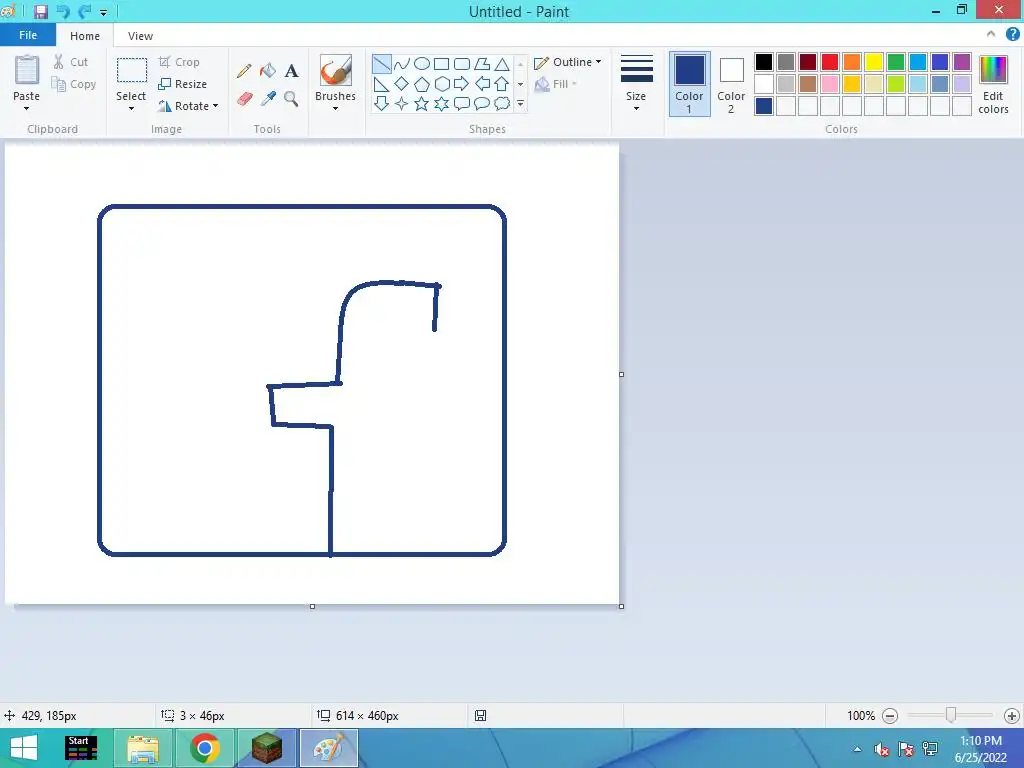1024x768 pixels.
Task: Click the Resize button
Action: coord(183,84)
